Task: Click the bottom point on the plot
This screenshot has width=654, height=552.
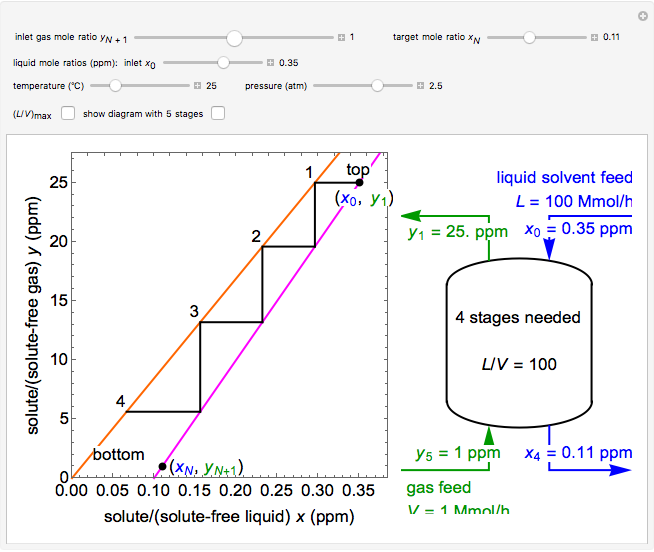Action: tap(162, 466)
